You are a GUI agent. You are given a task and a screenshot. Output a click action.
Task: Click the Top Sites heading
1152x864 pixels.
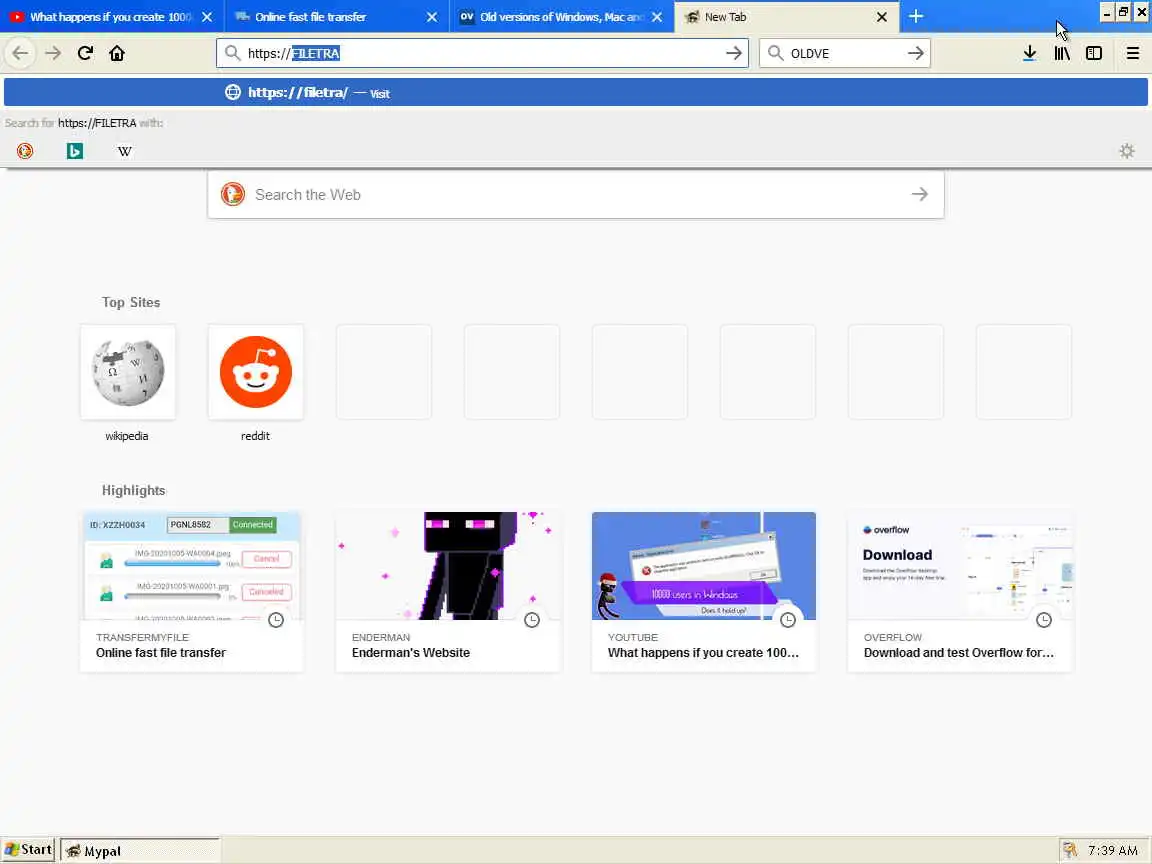tap(131, 302)
